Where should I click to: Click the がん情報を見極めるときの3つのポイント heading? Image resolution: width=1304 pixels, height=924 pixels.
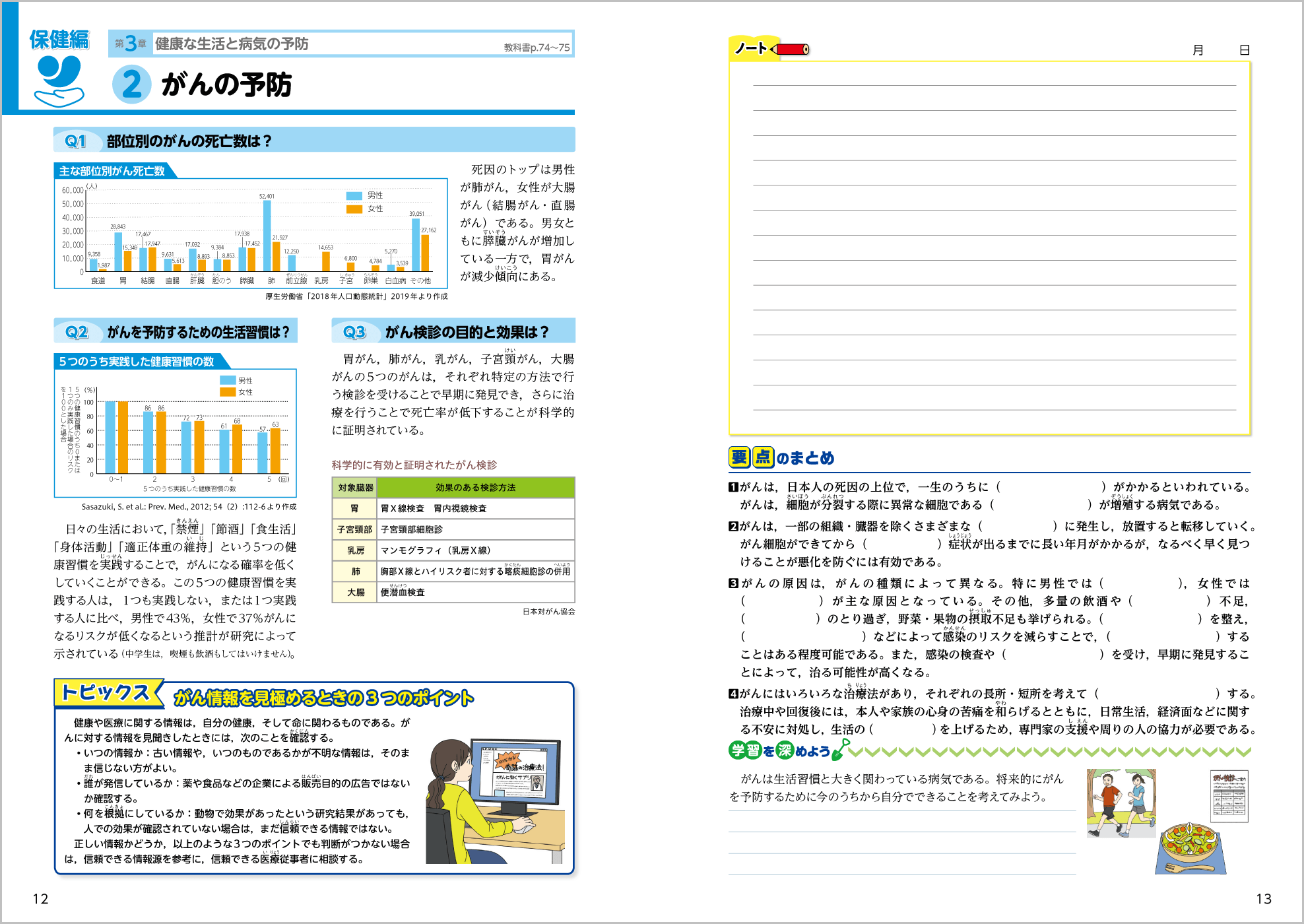click(324, 698)
